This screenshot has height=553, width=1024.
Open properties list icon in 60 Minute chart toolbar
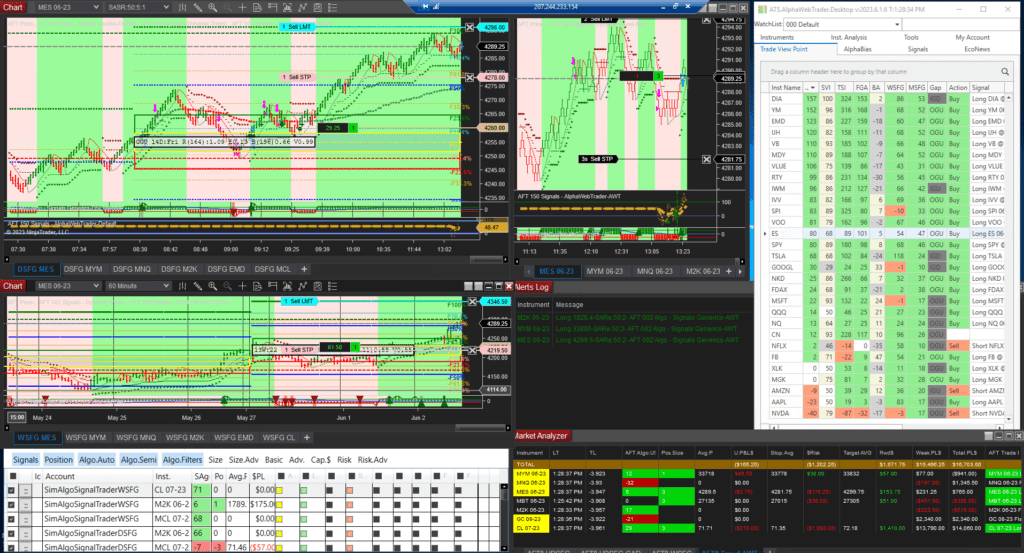[x=332, y=286]
